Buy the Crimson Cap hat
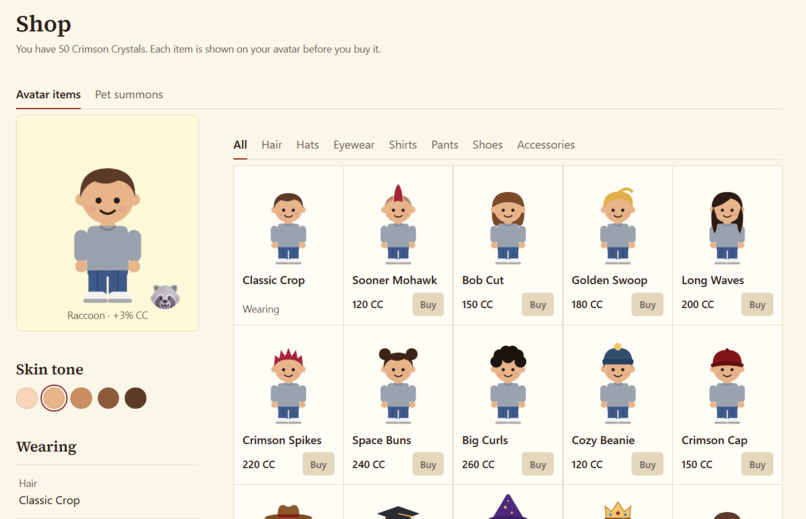Screen dimensions: 806x519 (x=757, y=464)
